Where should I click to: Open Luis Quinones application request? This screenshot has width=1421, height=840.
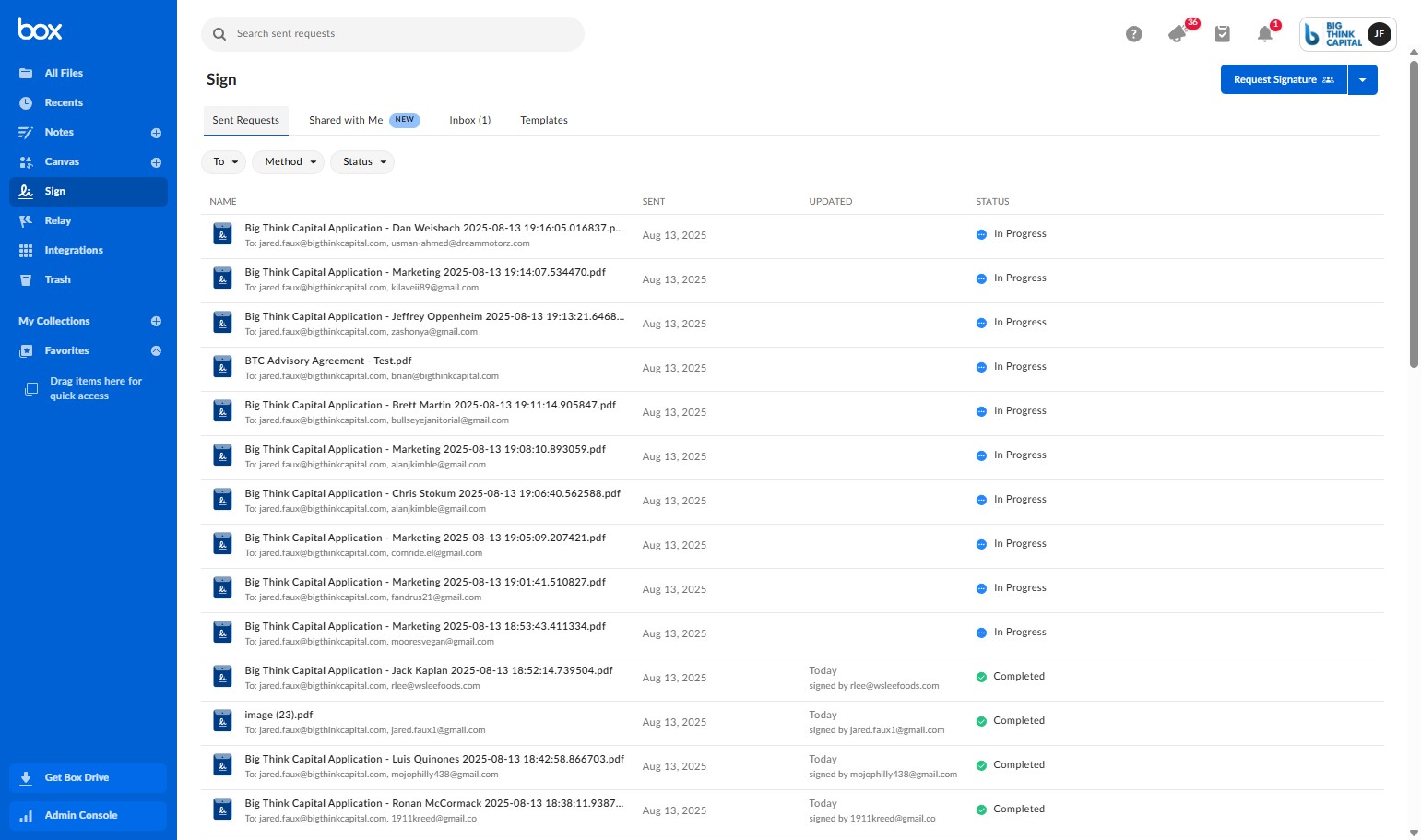click(x=434, y=759)
